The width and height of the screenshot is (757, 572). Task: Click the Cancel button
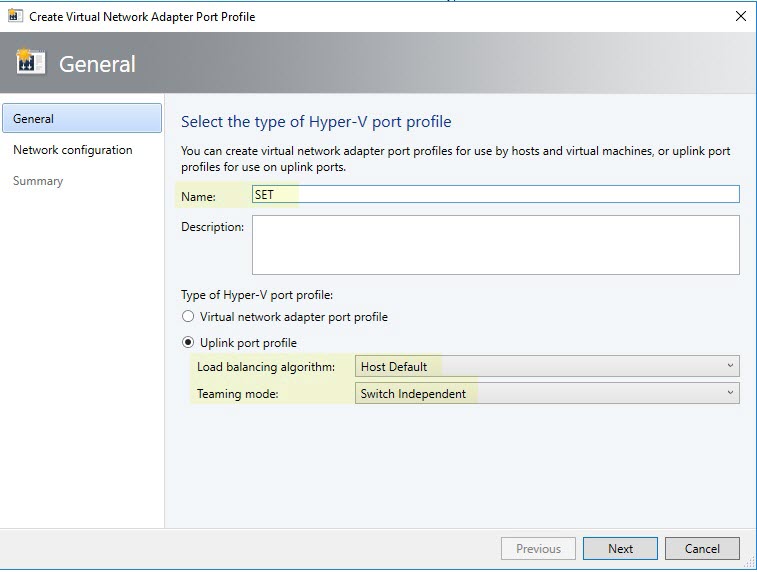click(x=702, y=549)
